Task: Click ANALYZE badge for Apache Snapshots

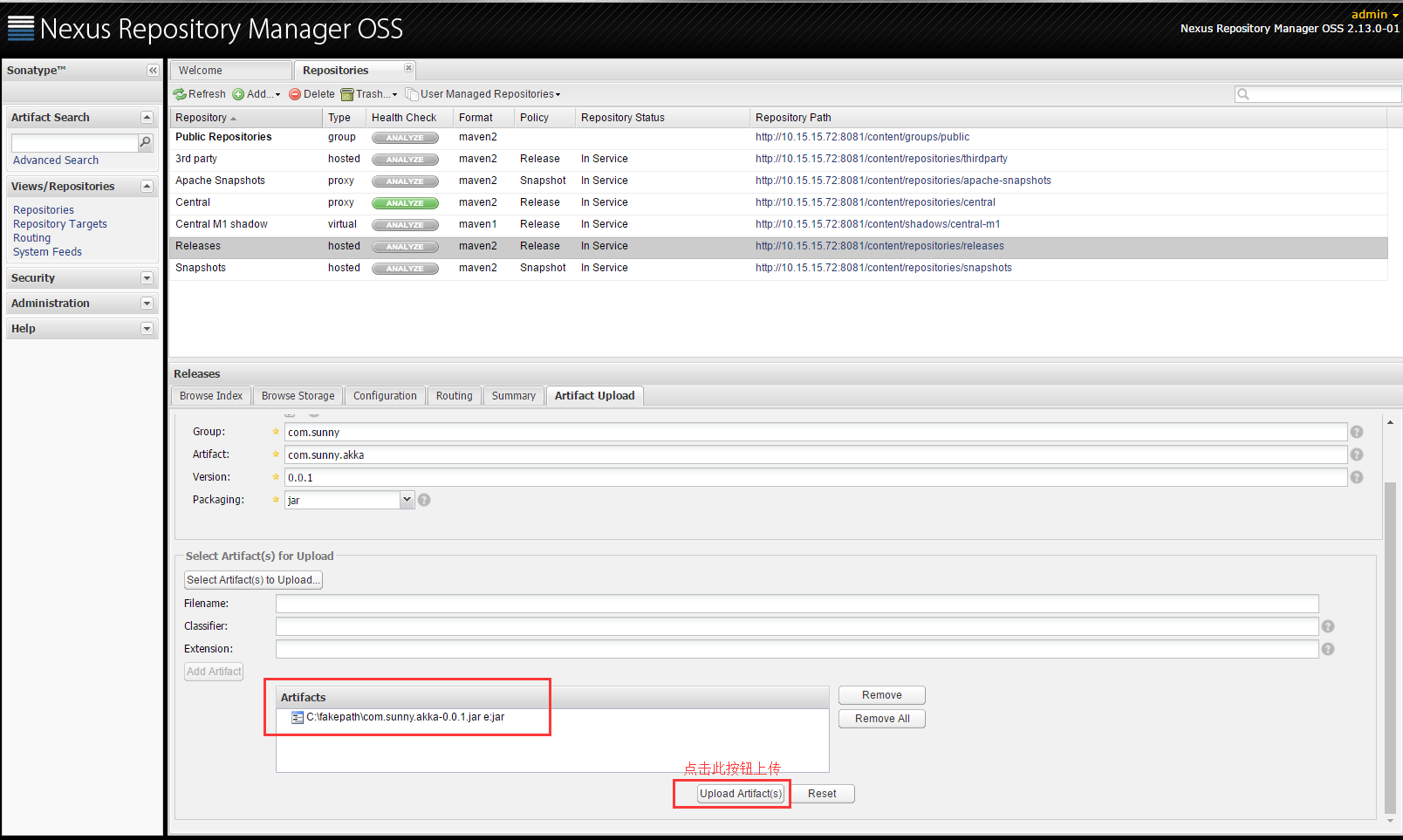Action: pos(405,181)
